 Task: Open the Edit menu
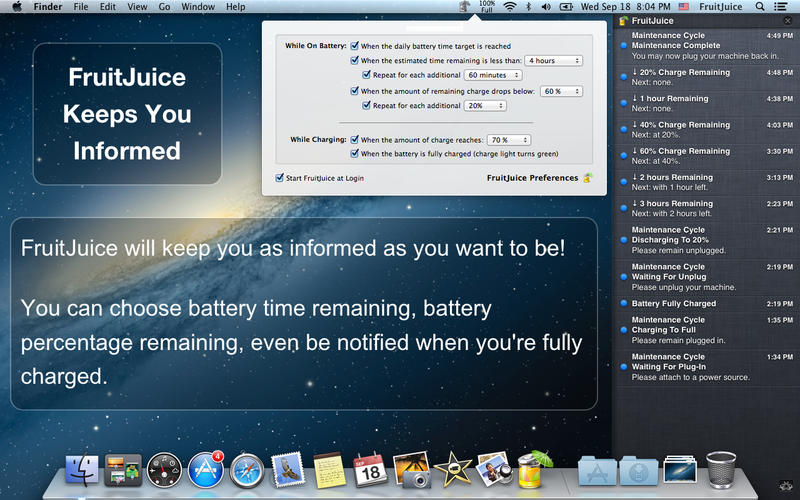[x=108, y=7]
